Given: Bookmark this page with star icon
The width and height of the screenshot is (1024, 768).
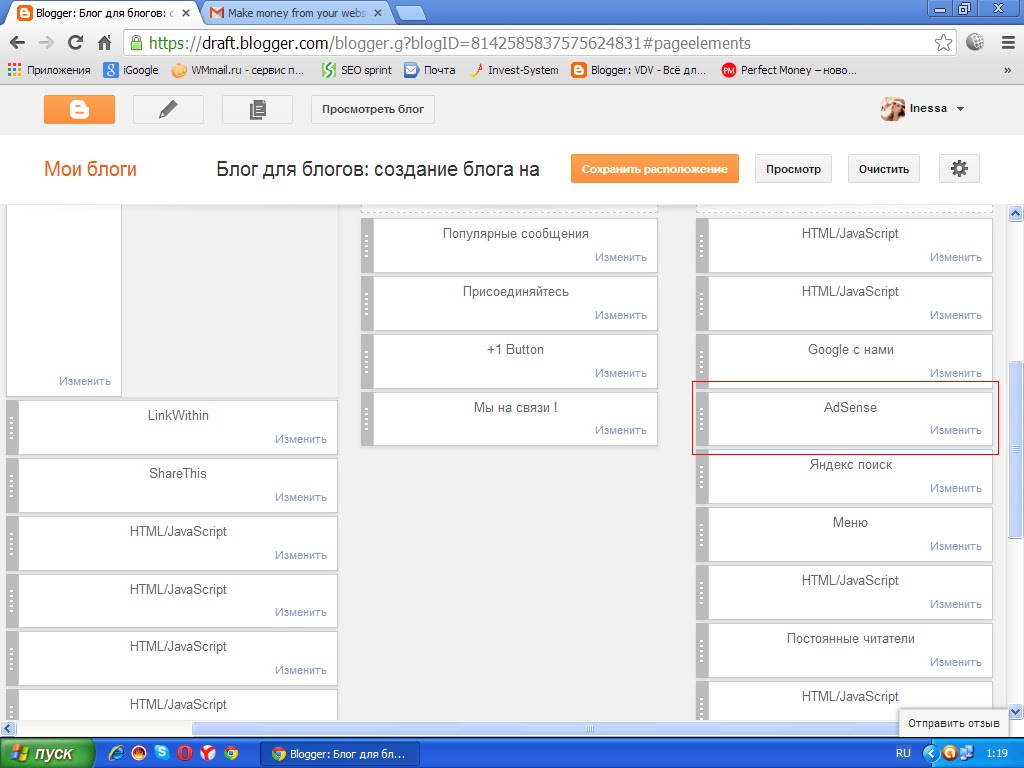Looking at the screenshot, I should tap(943, 43).
